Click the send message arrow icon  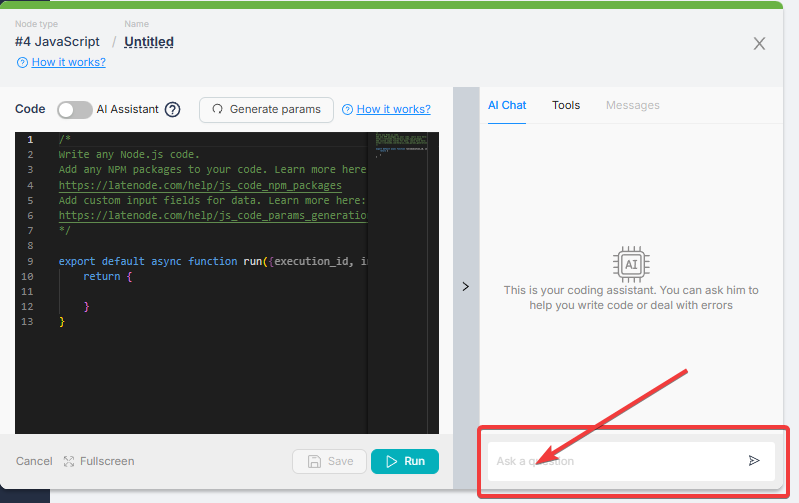click(753, 461)
